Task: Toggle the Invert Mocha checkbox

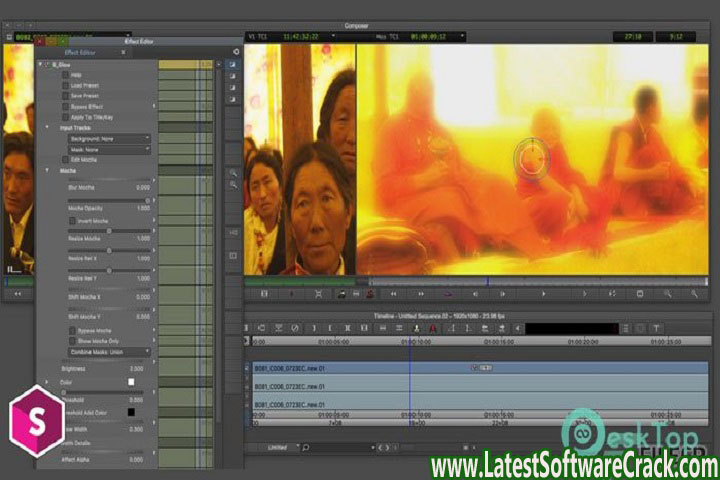Action: [70, 220]
